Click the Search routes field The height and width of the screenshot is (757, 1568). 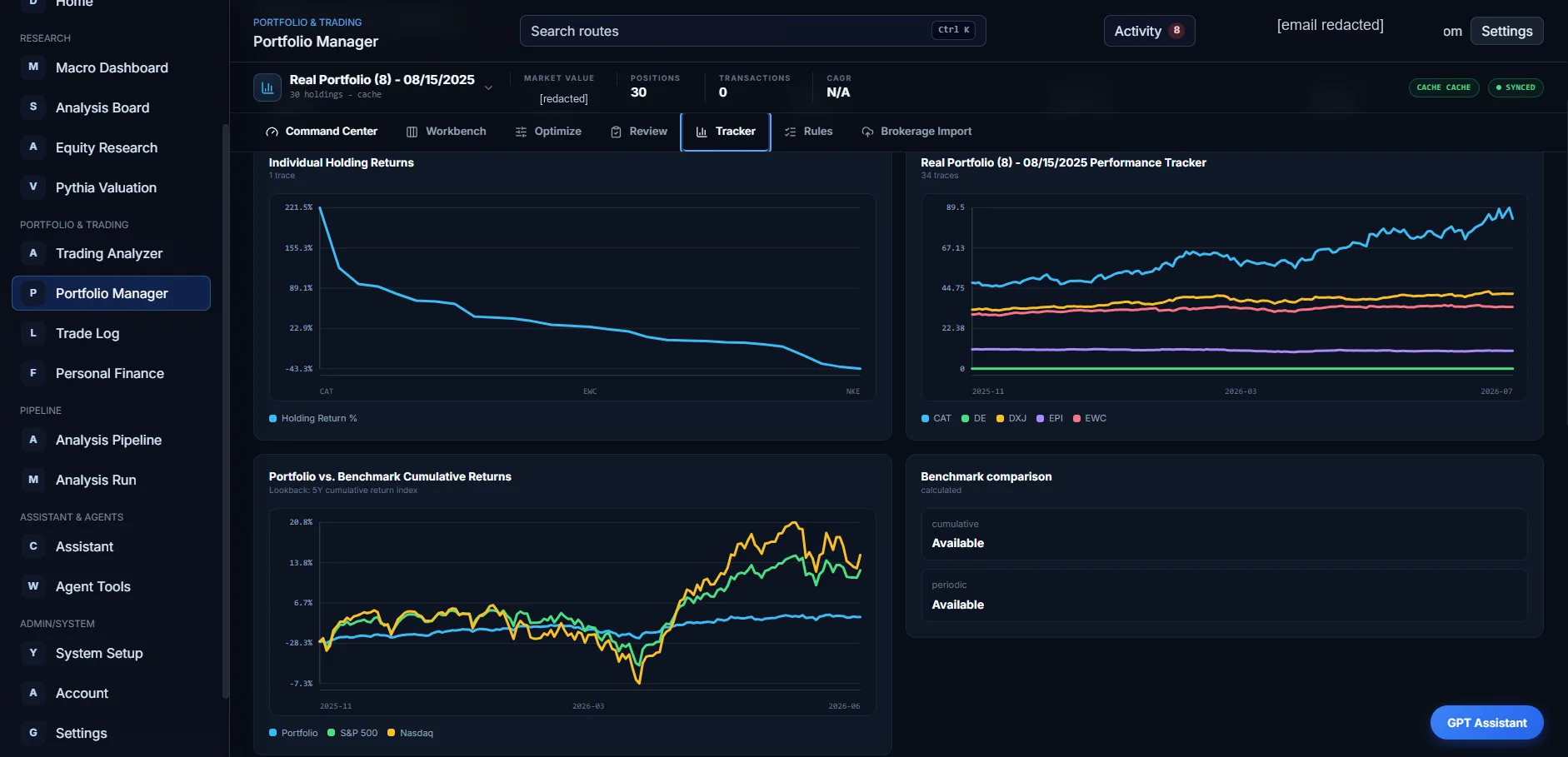point(752,31)
